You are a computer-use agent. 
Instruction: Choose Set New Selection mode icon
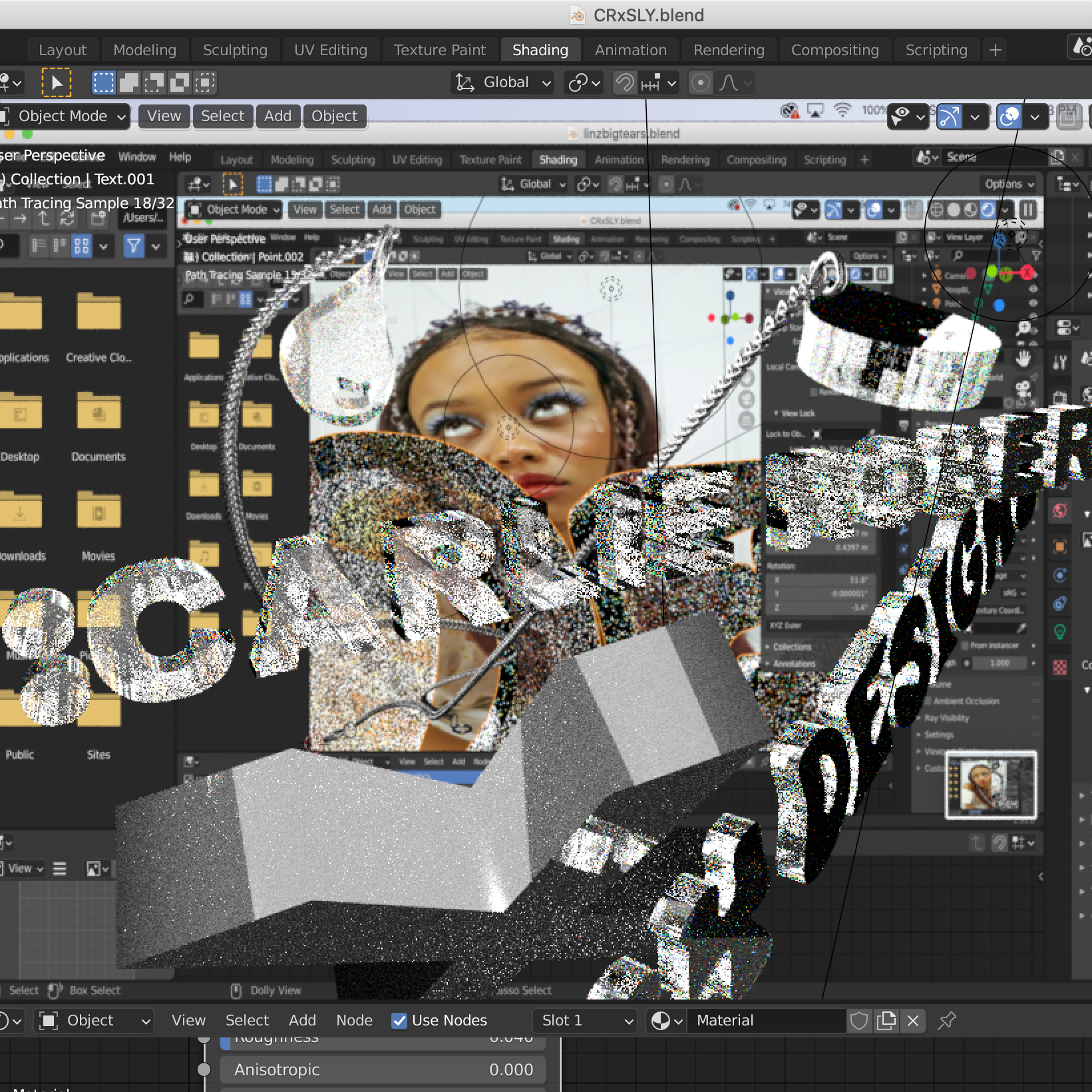pyautogui.click(x=103, y=83)
